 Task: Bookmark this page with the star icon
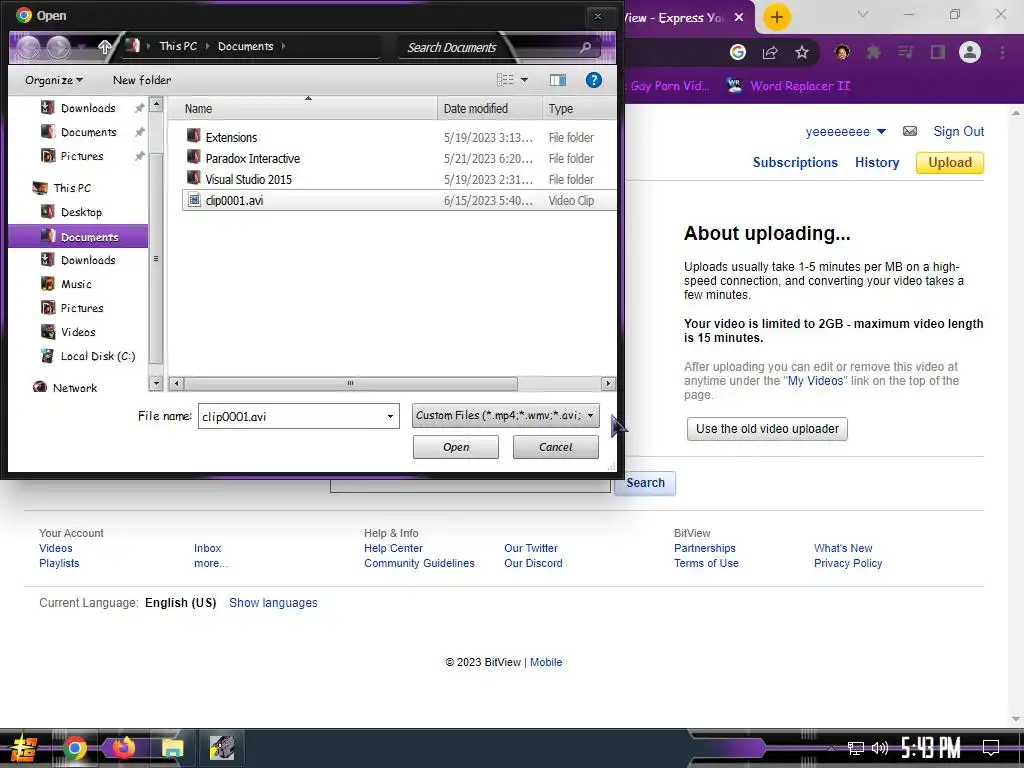(x=802, y=52)
